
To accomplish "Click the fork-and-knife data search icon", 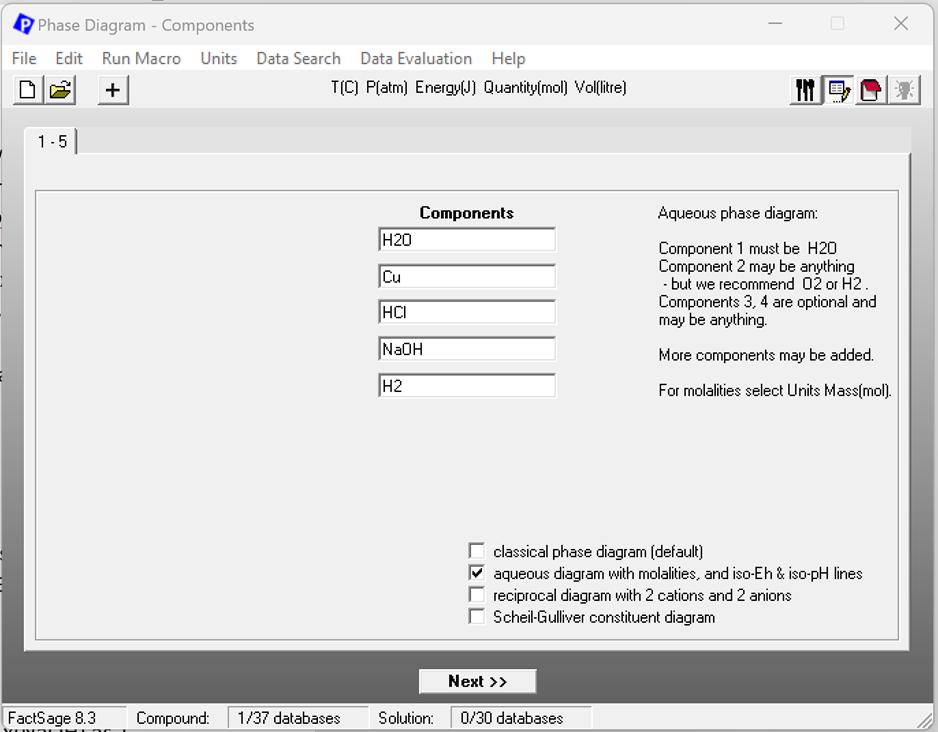I will click(x=805, y=90).
